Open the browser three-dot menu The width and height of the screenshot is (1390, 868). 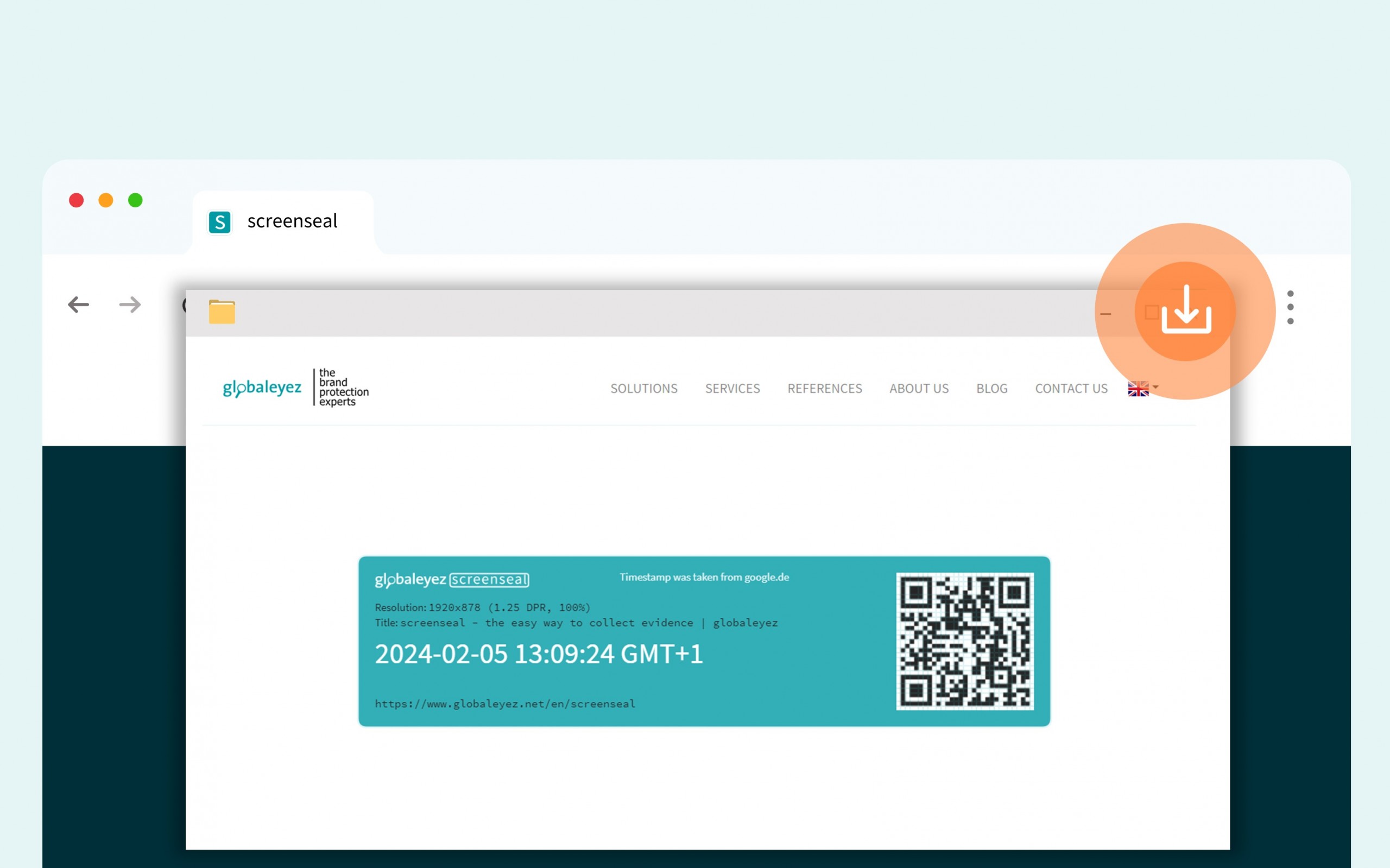pos(1290,307)
